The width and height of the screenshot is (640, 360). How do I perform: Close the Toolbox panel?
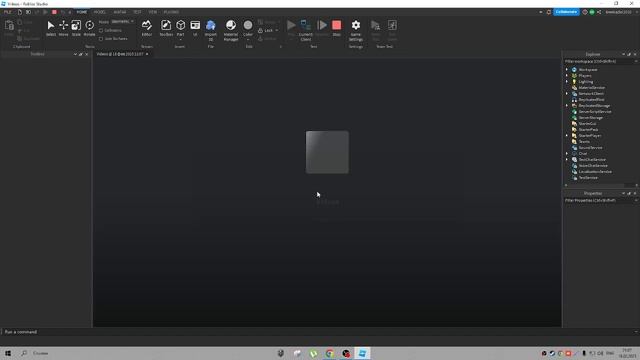point(87,54)
